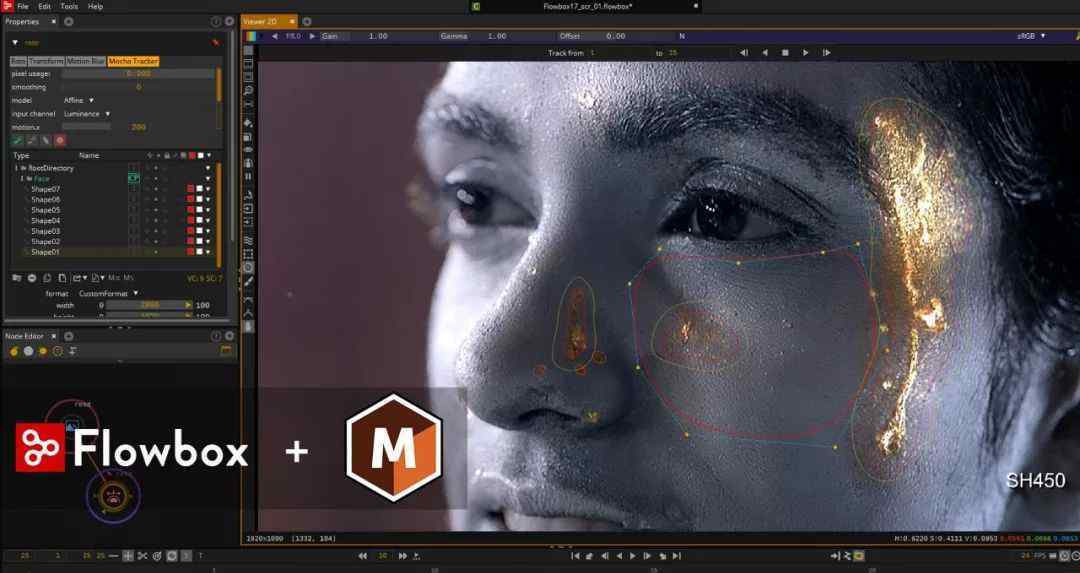Click the color channels icon at viewer top-left
This screenshot has width=1080, height=573.
250,36
